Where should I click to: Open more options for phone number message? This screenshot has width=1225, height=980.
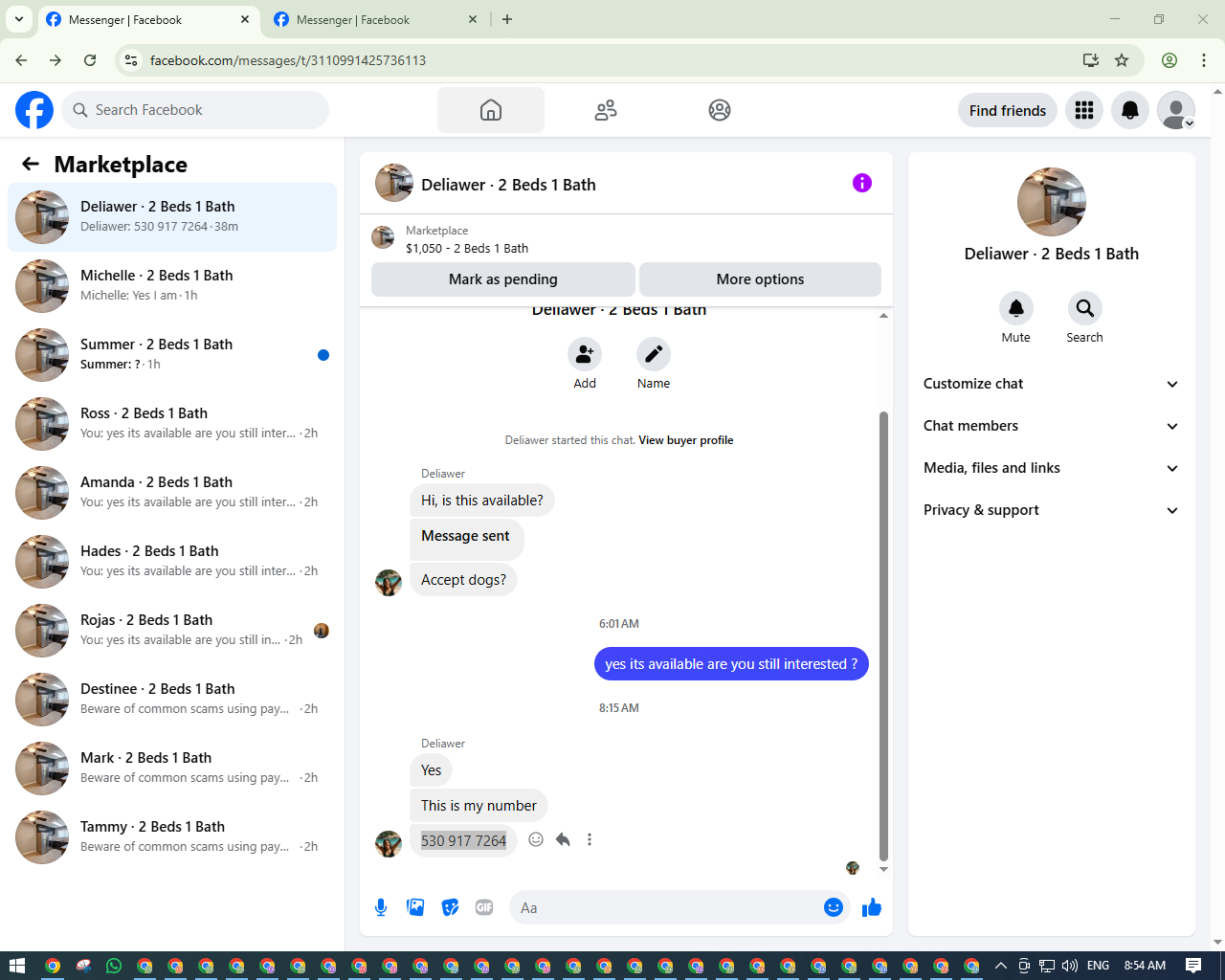590,839
